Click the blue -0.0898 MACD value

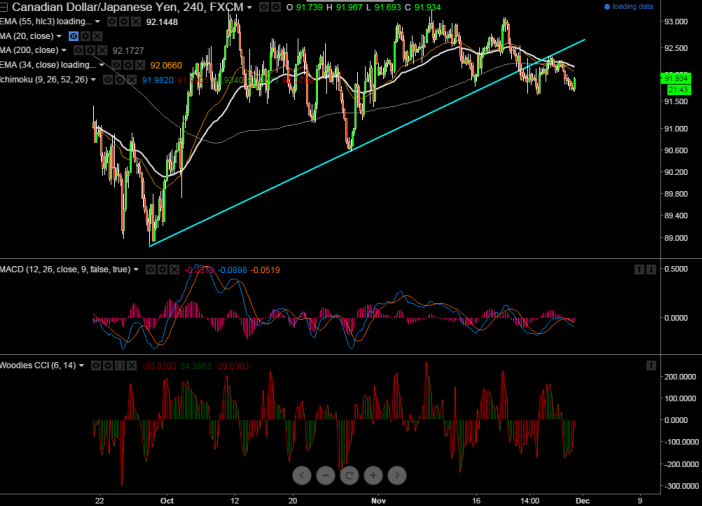[232, 270]
